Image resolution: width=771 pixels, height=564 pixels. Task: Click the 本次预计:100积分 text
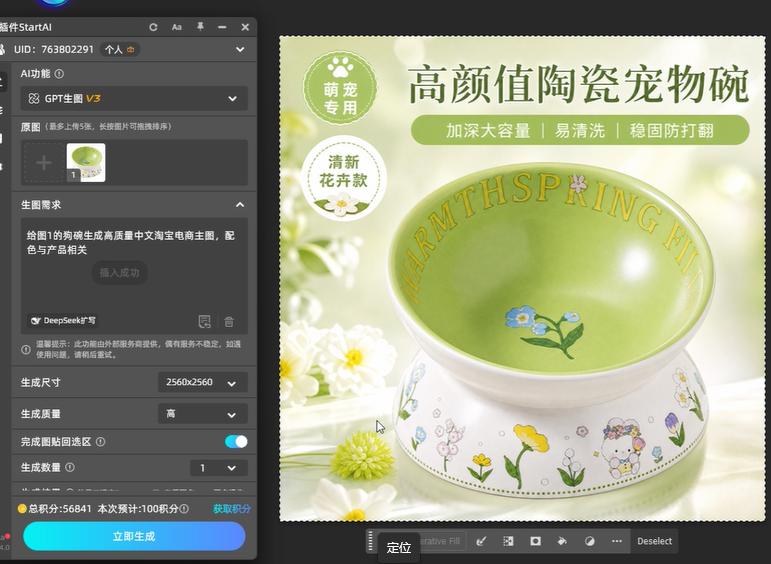pyautogui.click(x=138, y=509)
